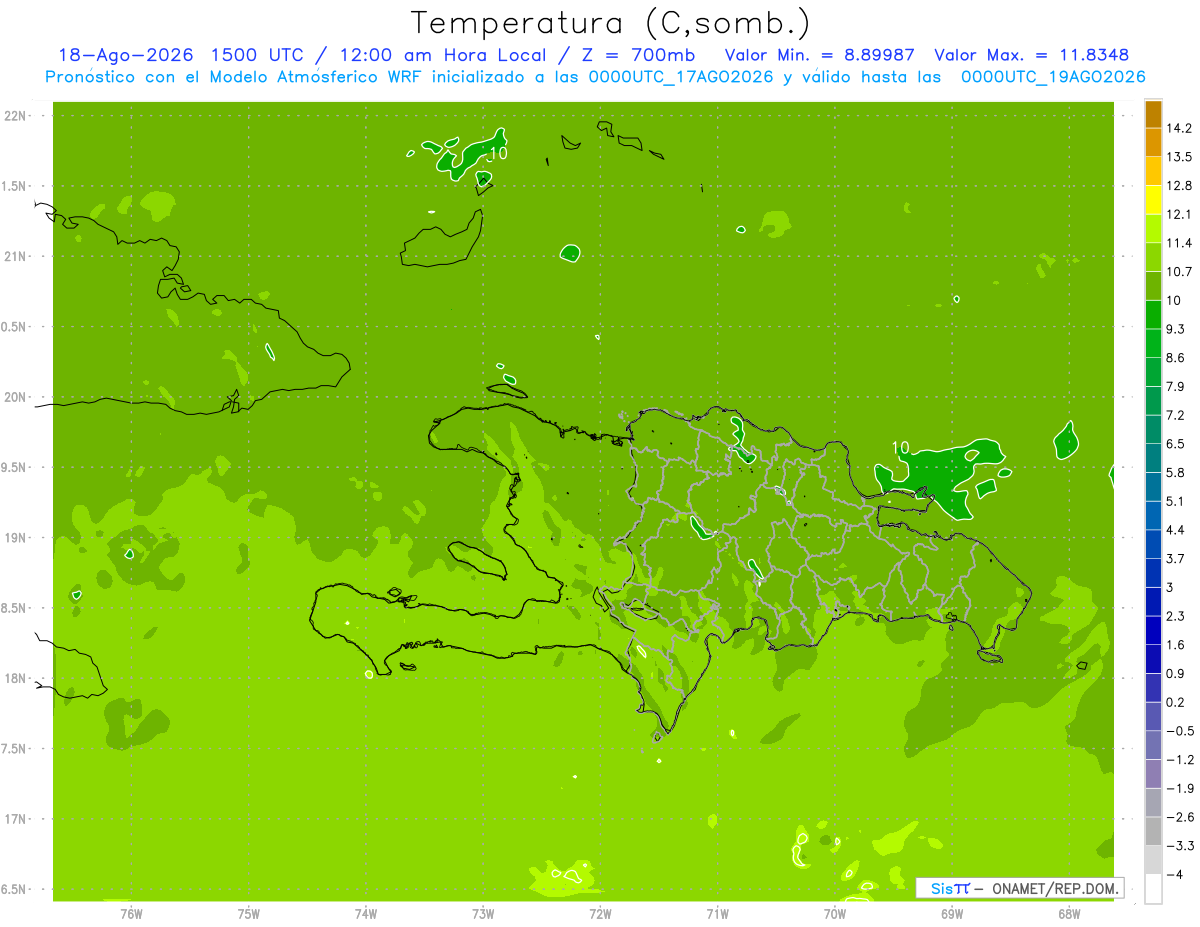
Task: Click the colorbar label "14.2"
Action: (1179, 128)
